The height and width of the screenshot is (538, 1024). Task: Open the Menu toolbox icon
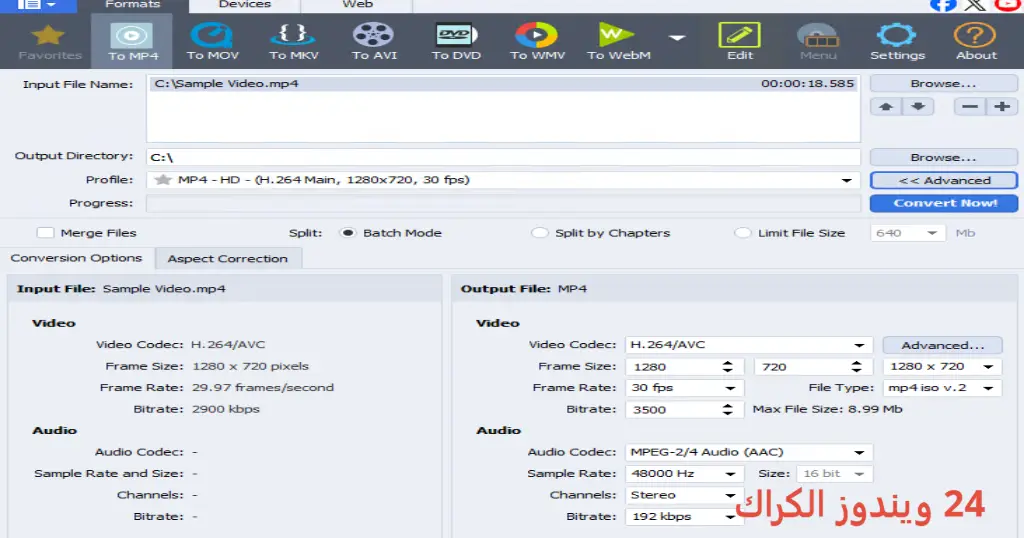[818, 41]
